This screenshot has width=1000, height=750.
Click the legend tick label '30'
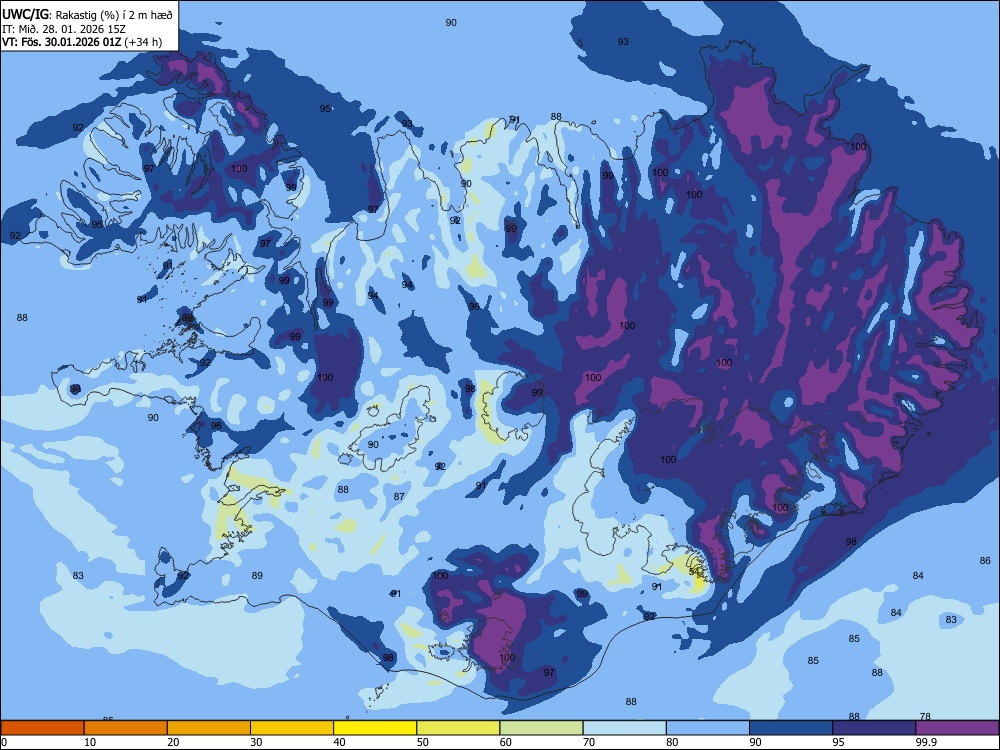[x=256, y=742]
